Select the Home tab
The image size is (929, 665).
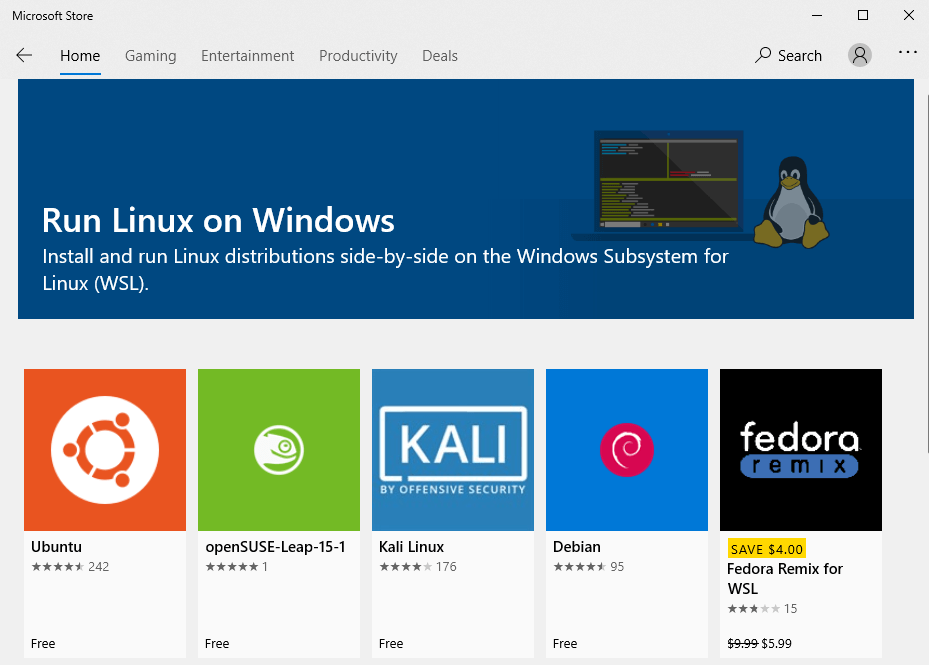point(80,56)
